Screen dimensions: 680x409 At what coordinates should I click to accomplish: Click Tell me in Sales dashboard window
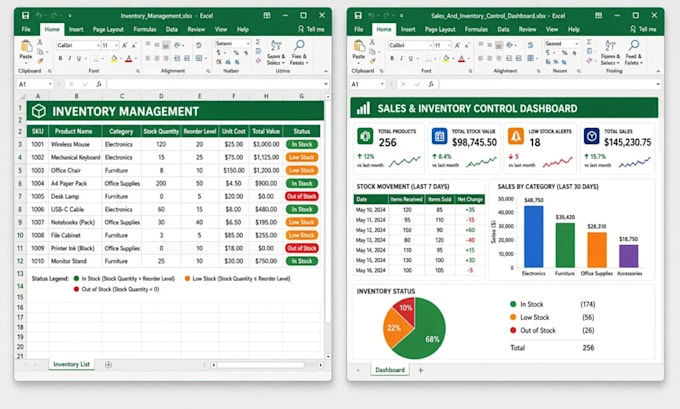(644, 29)
